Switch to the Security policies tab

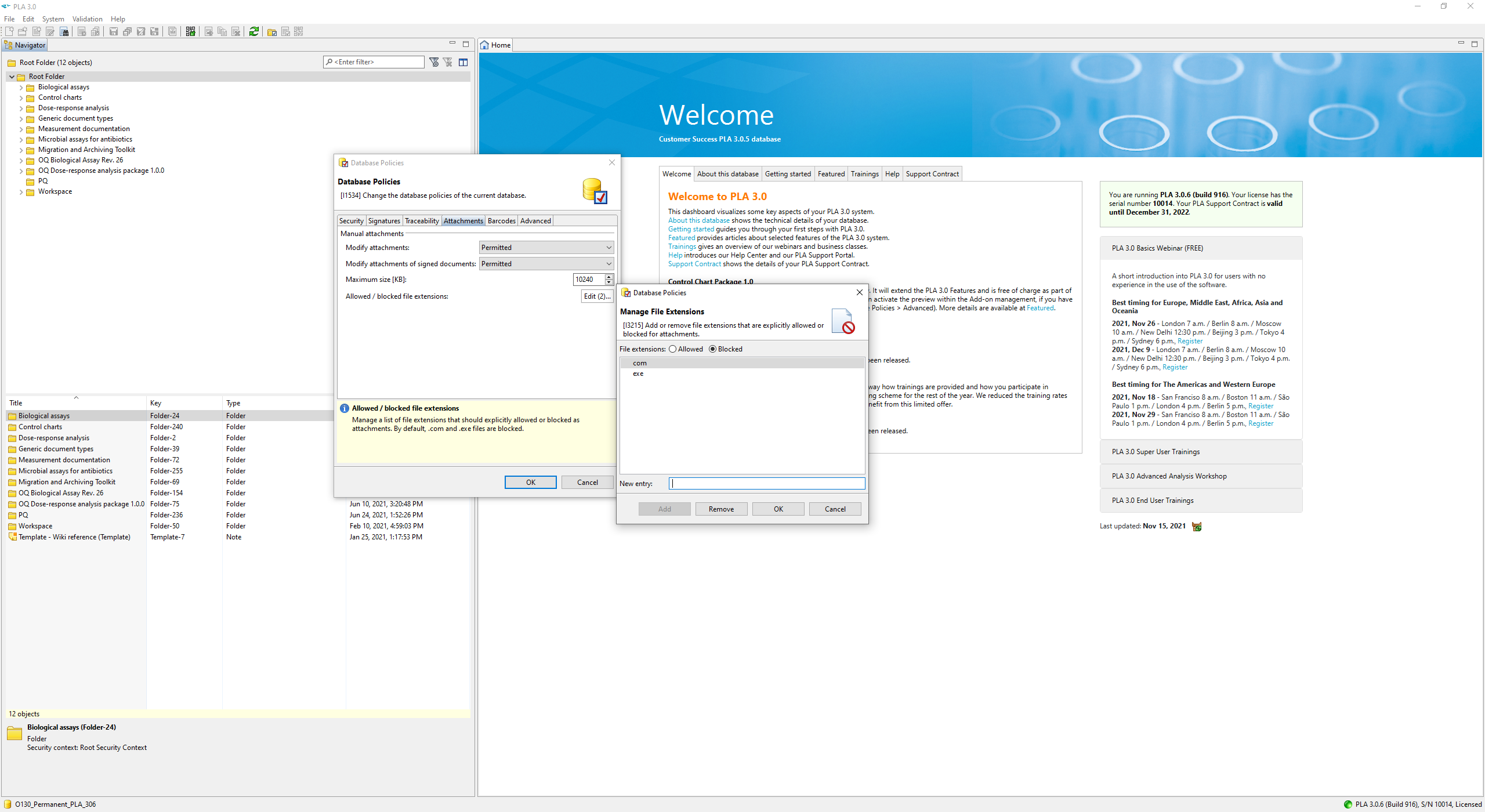pos(351,221)
